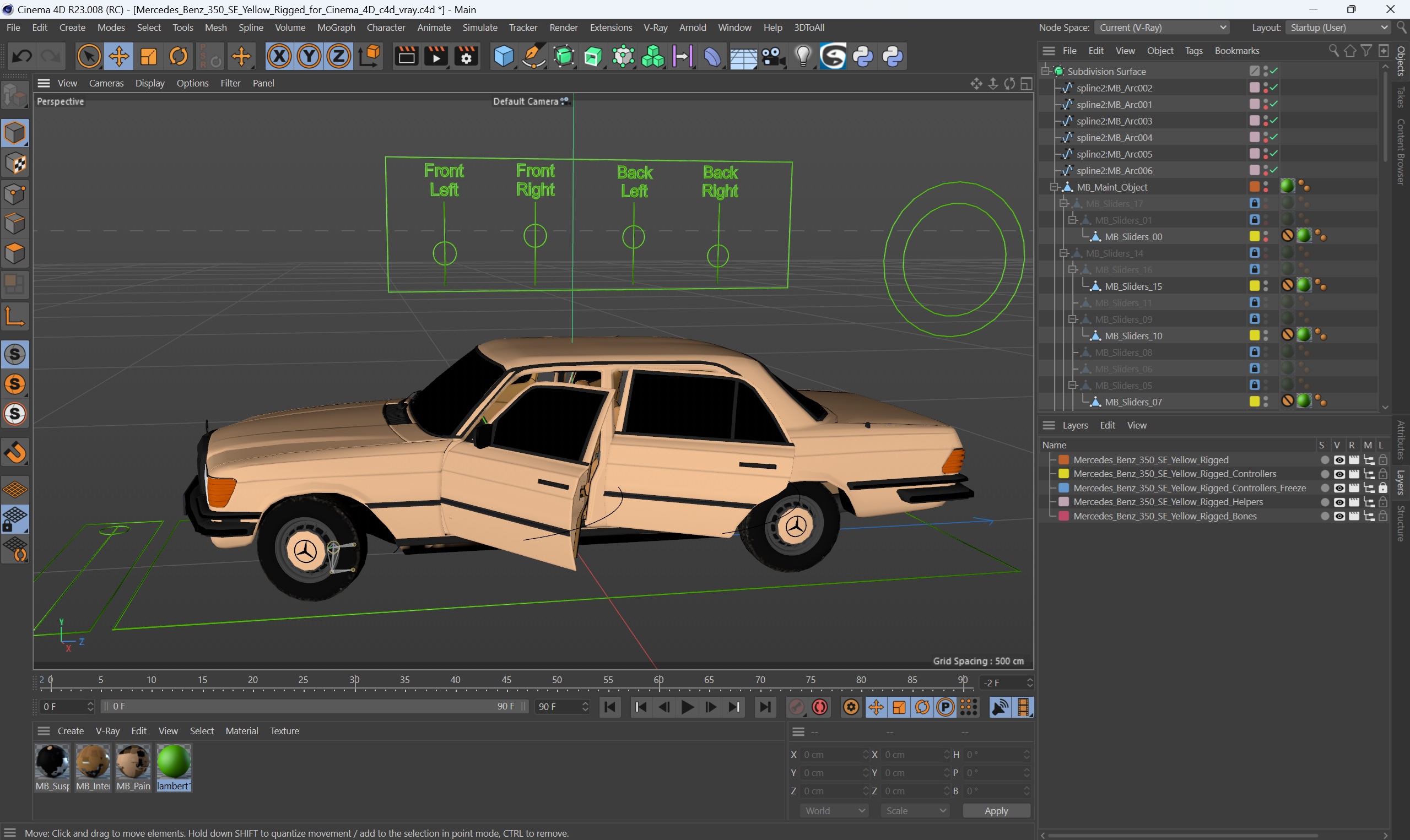
Task: Open the Spline Pen tool
Action: coord(533,56)
